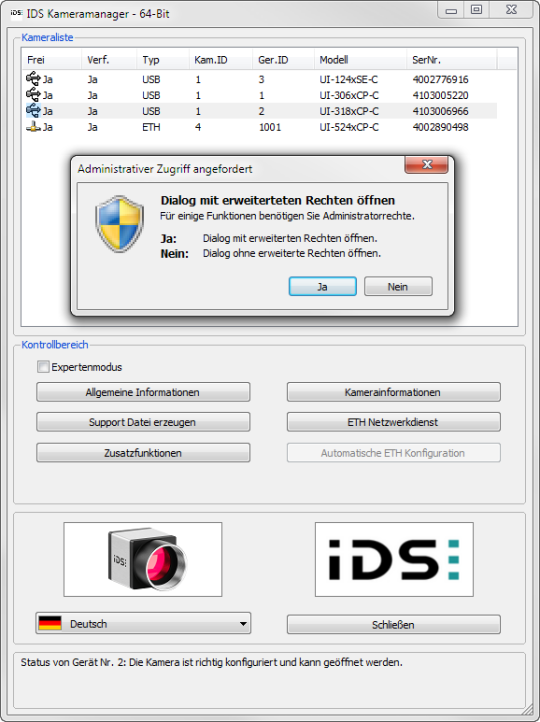Click the status text about Gerät Nr. 2
This screenshot has width=540, height=722.
coord(211,663)
